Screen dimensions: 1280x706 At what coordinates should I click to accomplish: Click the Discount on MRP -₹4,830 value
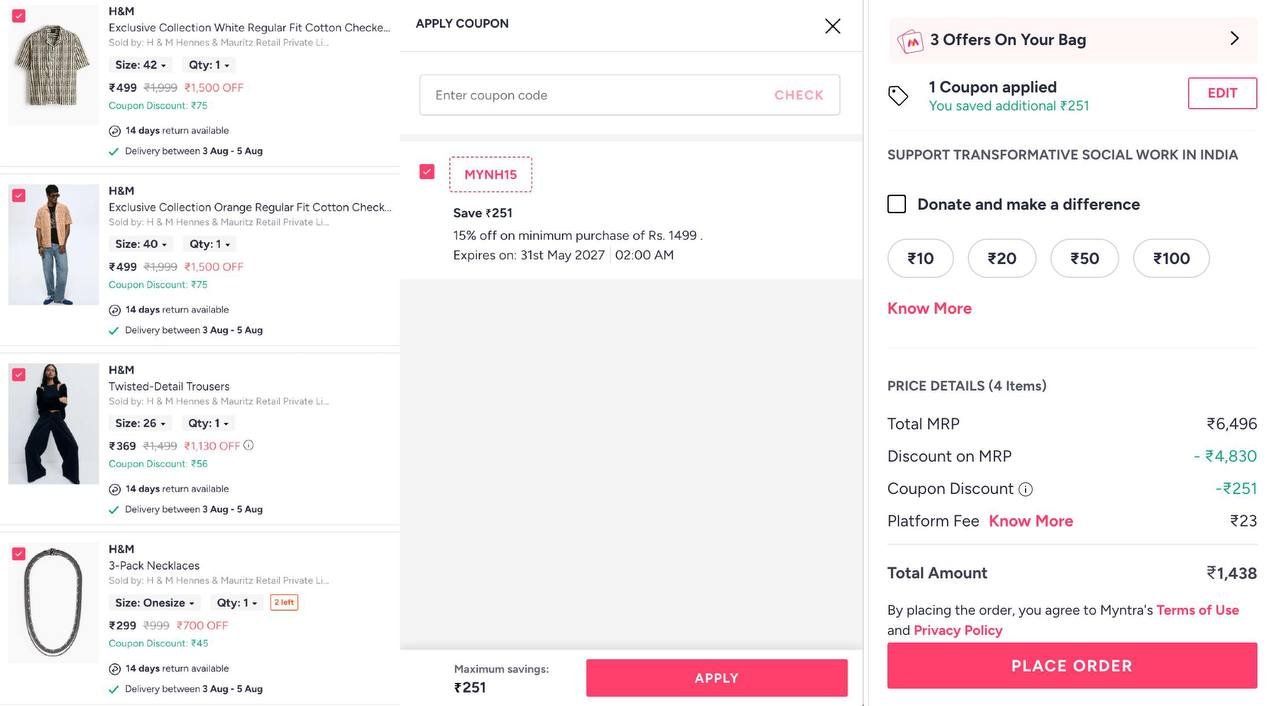1225,456
